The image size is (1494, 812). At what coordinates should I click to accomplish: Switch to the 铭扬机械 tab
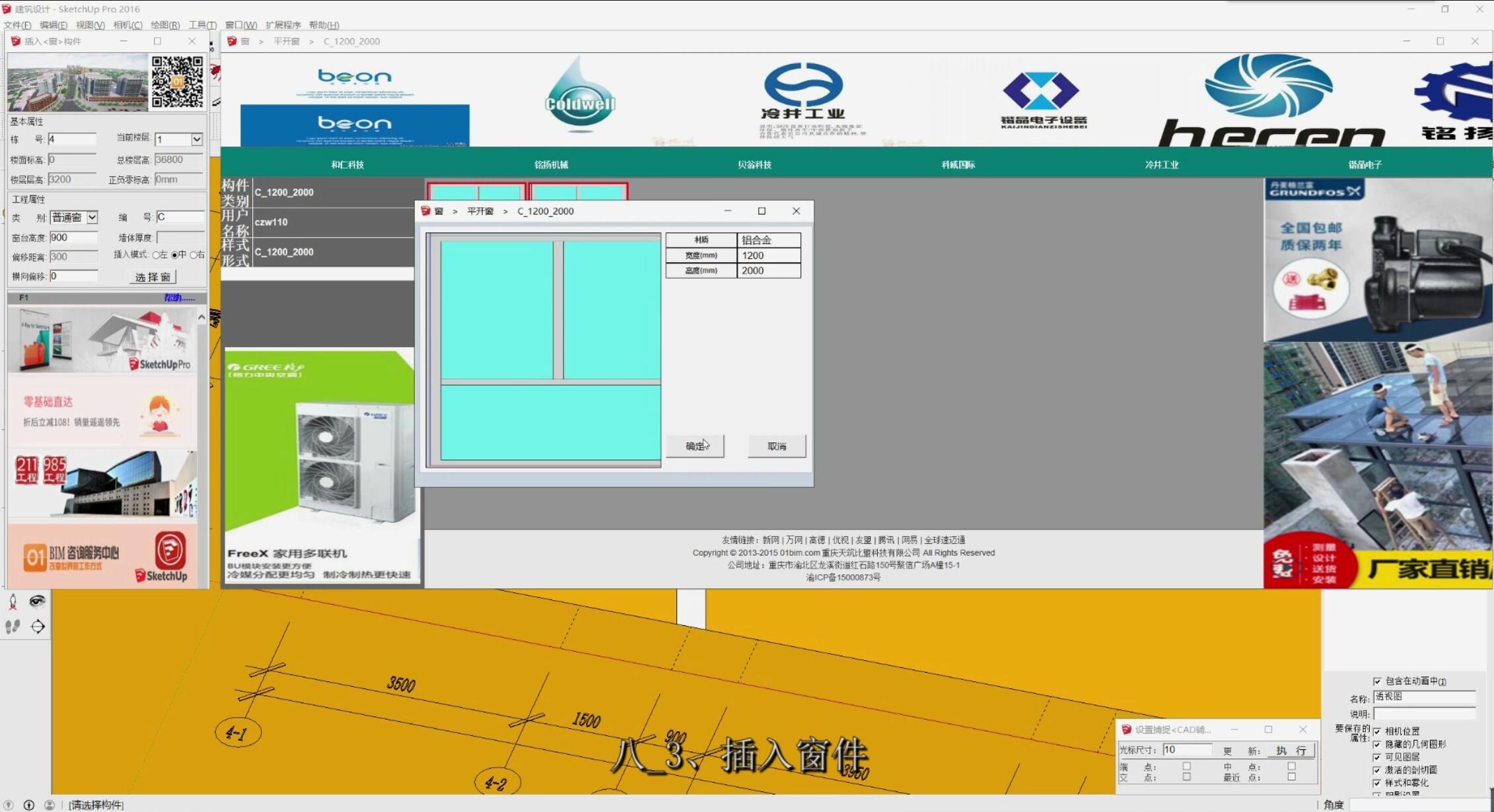click(x=551, y=164)
